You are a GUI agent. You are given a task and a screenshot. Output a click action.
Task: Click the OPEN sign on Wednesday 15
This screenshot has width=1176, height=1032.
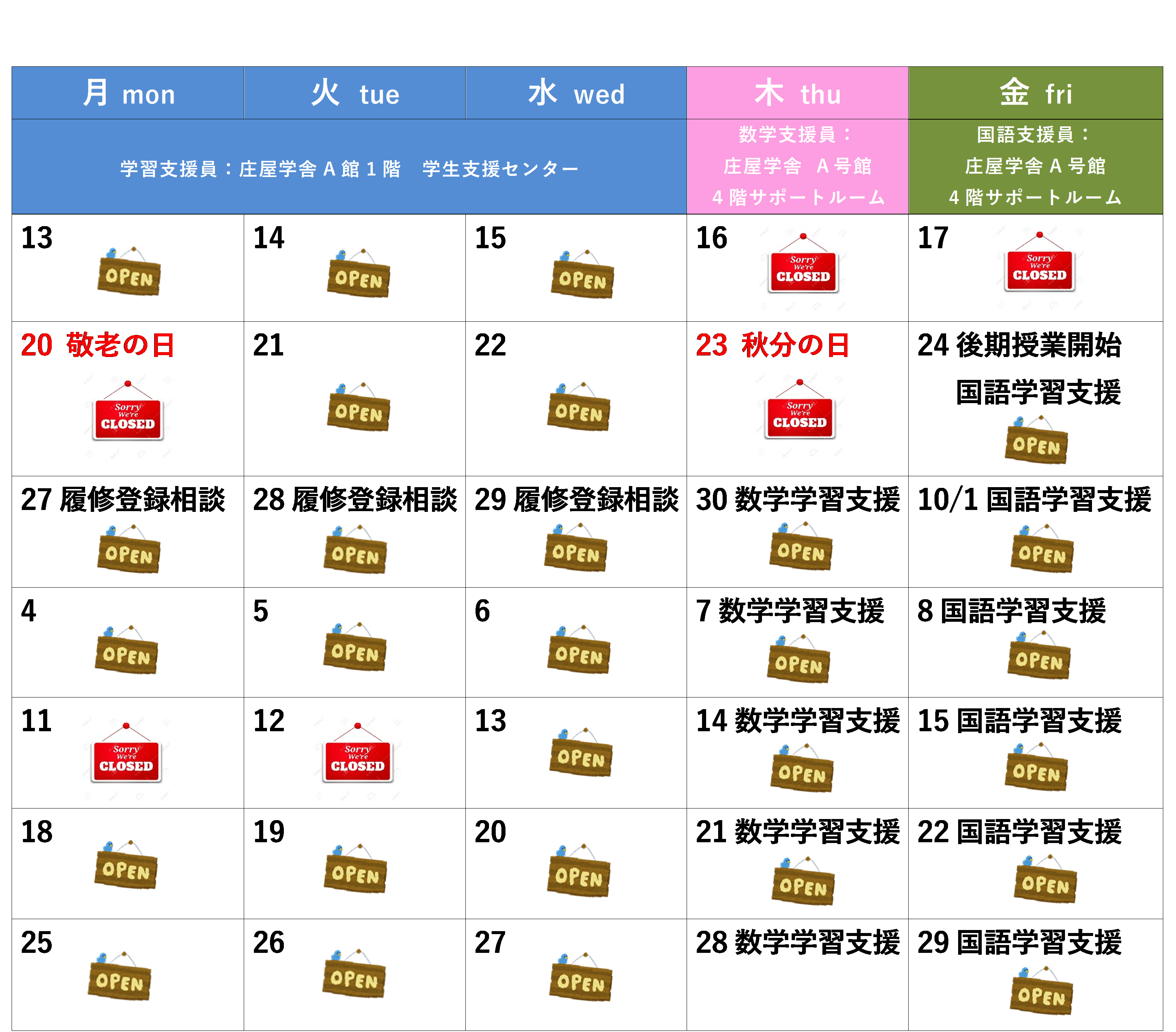582,274
